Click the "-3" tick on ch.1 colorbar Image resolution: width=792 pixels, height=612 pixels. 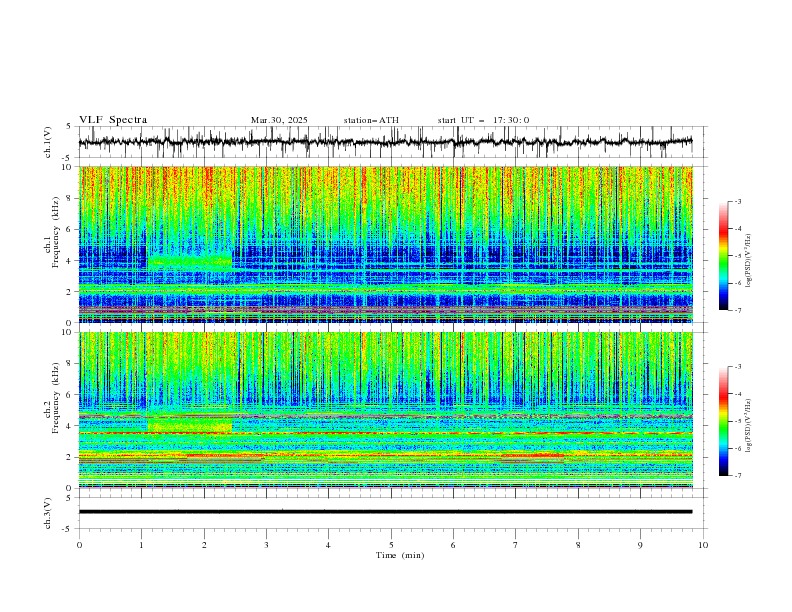pyautogui.click(x=737, y=201)
